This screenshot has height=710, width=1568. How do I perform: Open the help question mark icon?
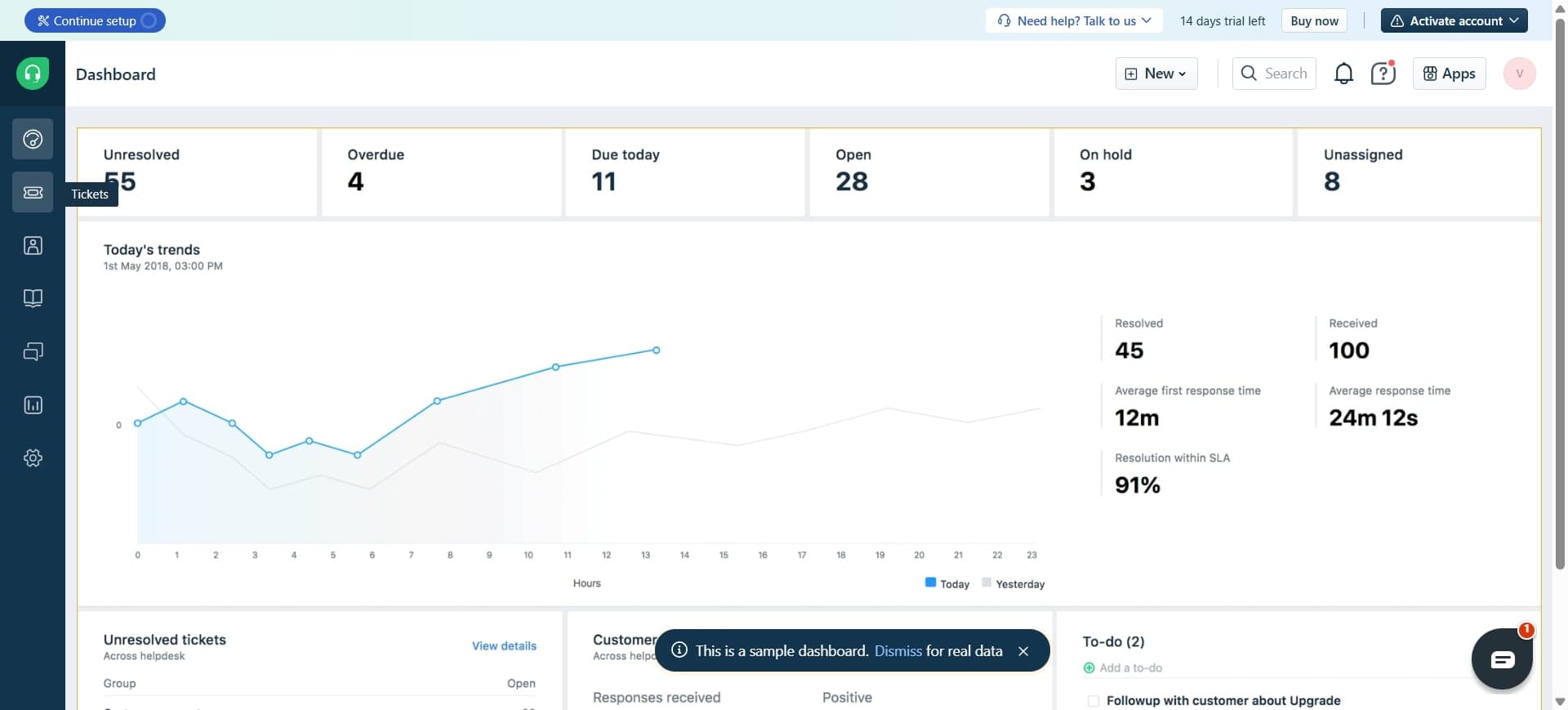click(1383, 74)
